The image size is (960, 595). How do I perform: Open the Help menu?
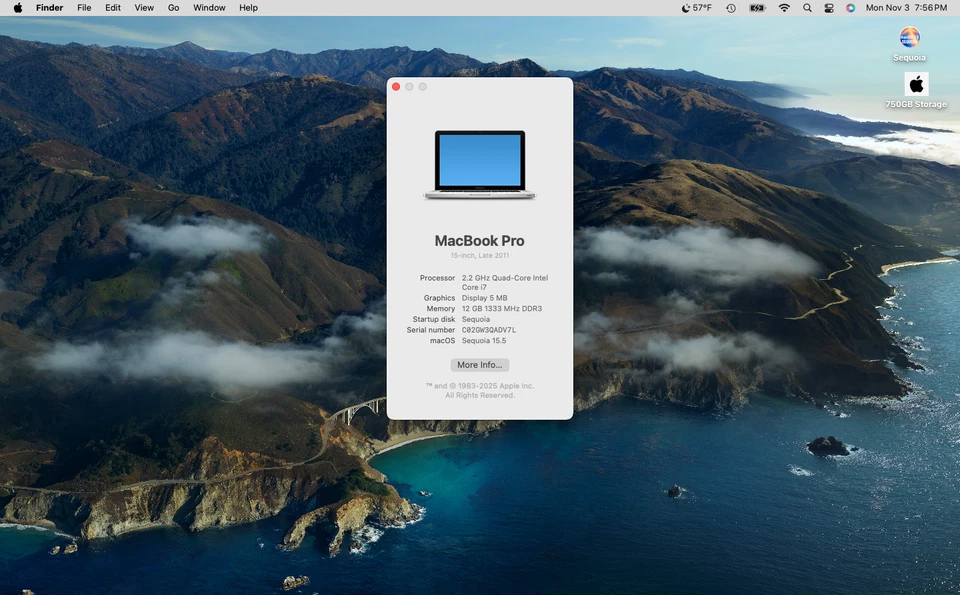(x=247, y=8)
